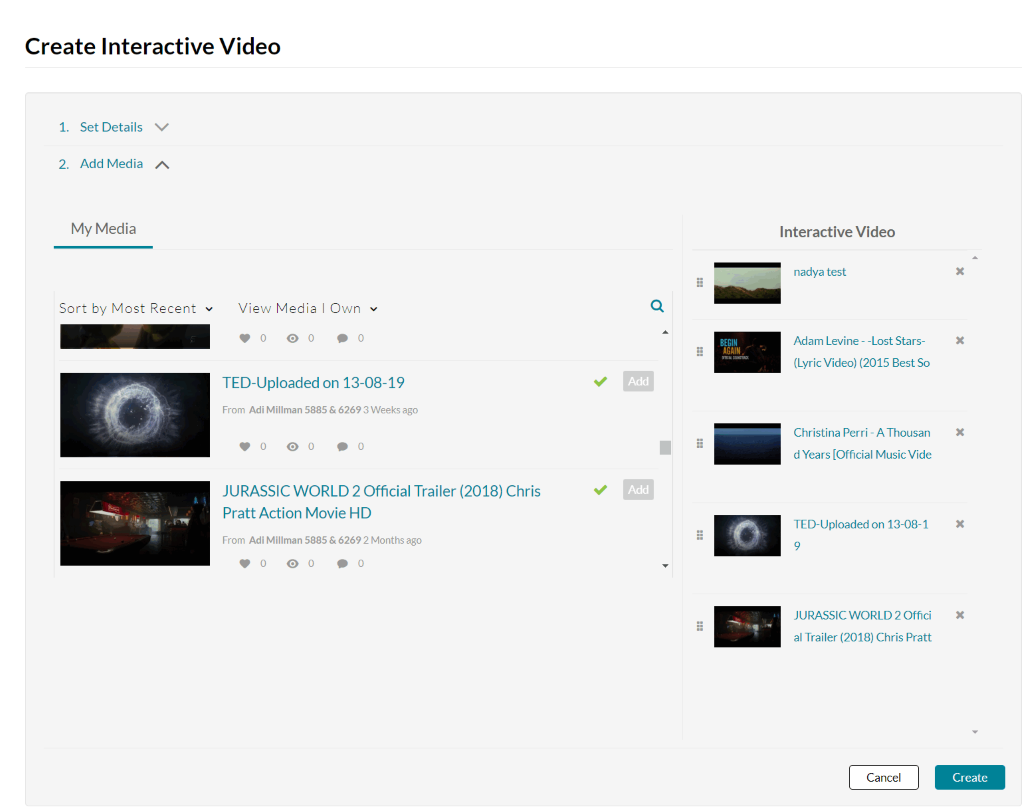The width and height of the screenshot is (1024, 809).
Task: Click JURASSIC WORLD small thumbnail in playlist
Action: tap(747, 626)
